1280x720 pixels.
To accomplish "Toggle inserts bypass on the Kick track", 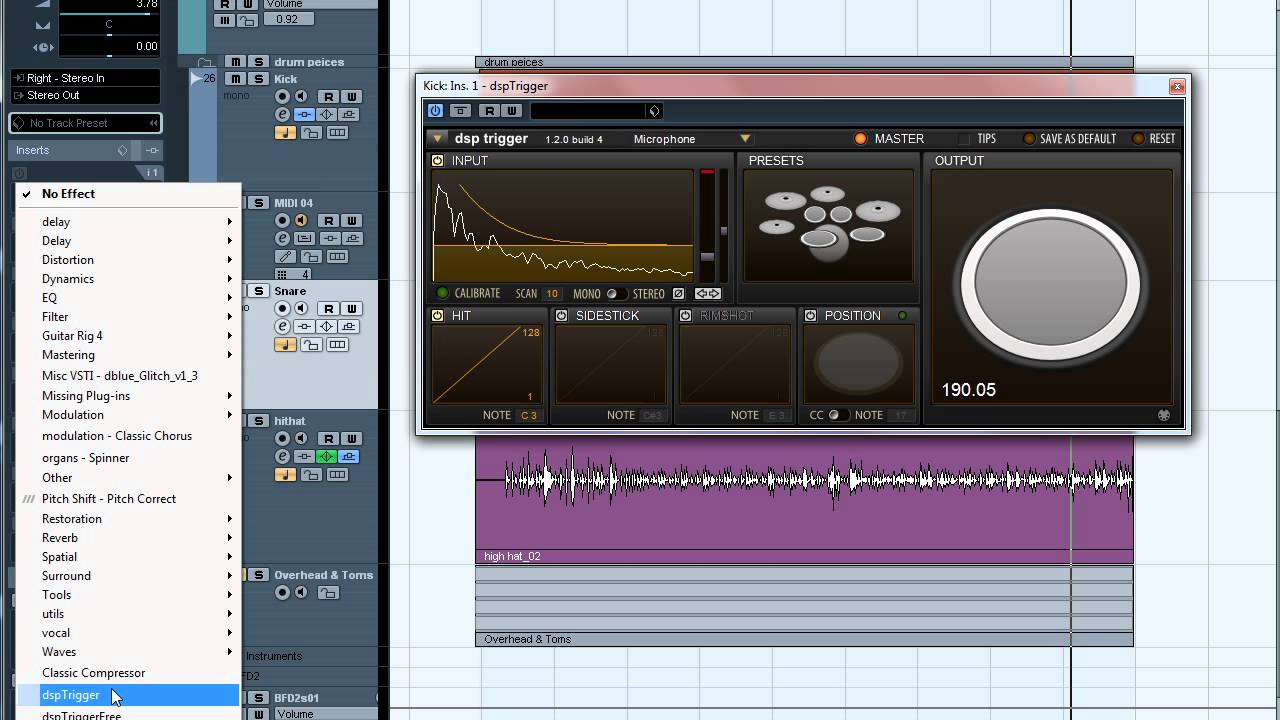I will (305, 115).
